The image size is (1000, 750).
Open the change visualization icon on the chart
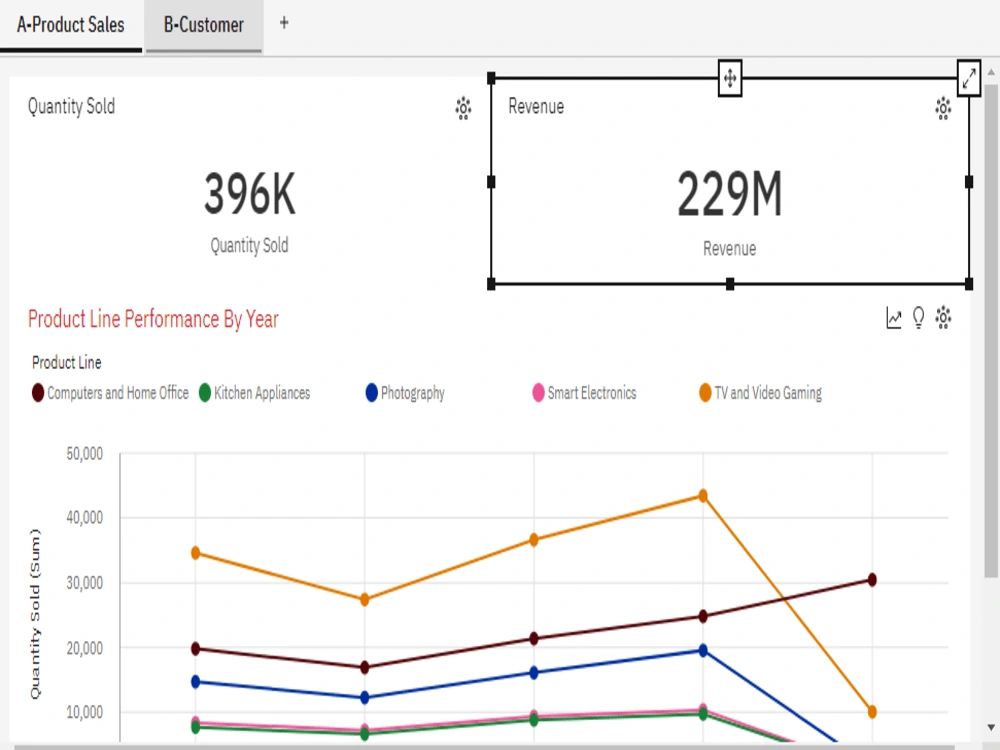(893, 316)
